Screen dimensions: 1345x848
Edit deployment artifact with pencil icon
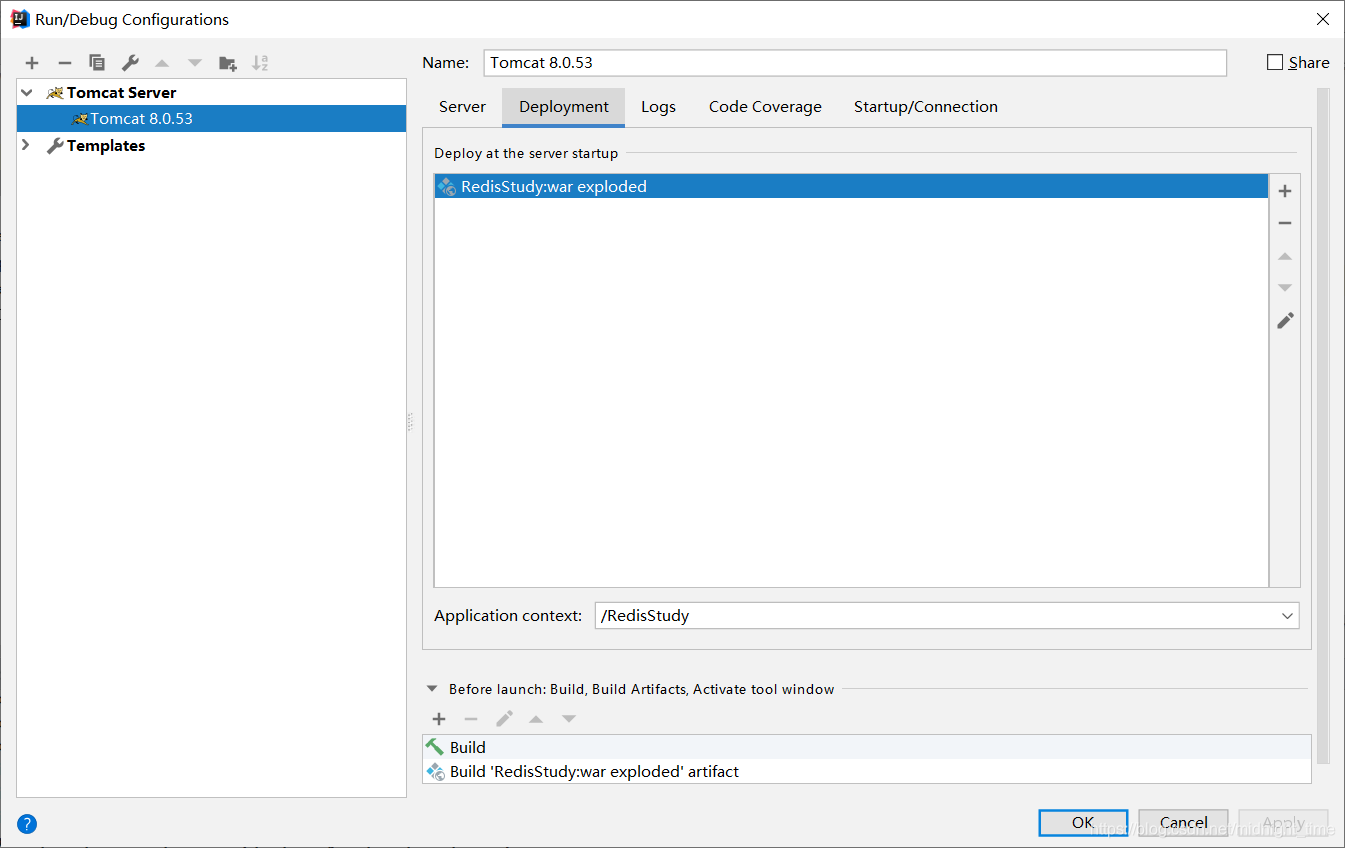pos(1285,321)
